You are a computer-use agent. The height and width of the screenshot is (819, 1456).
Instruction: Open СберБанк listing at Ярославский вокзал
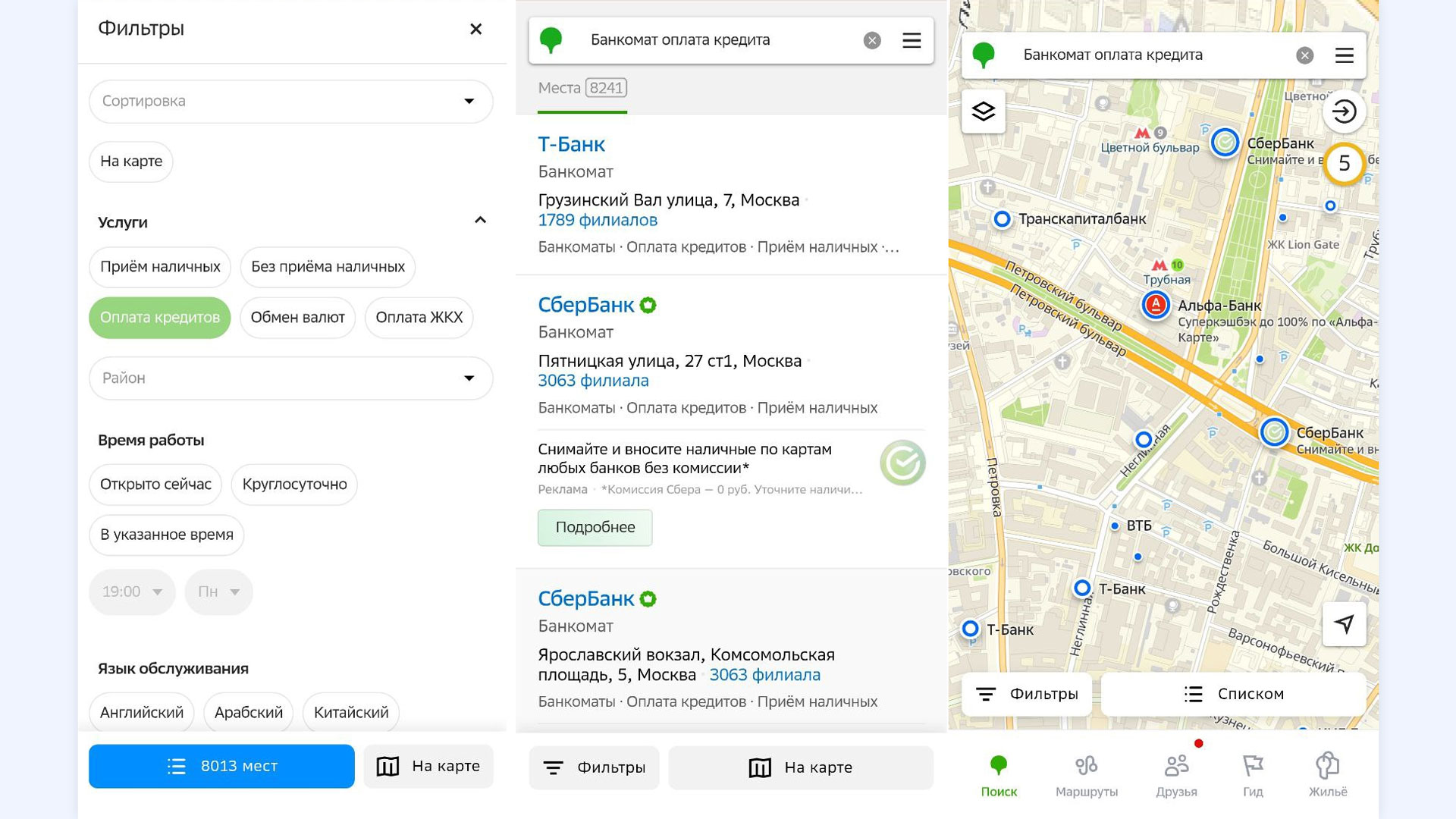tap(585, 599)
